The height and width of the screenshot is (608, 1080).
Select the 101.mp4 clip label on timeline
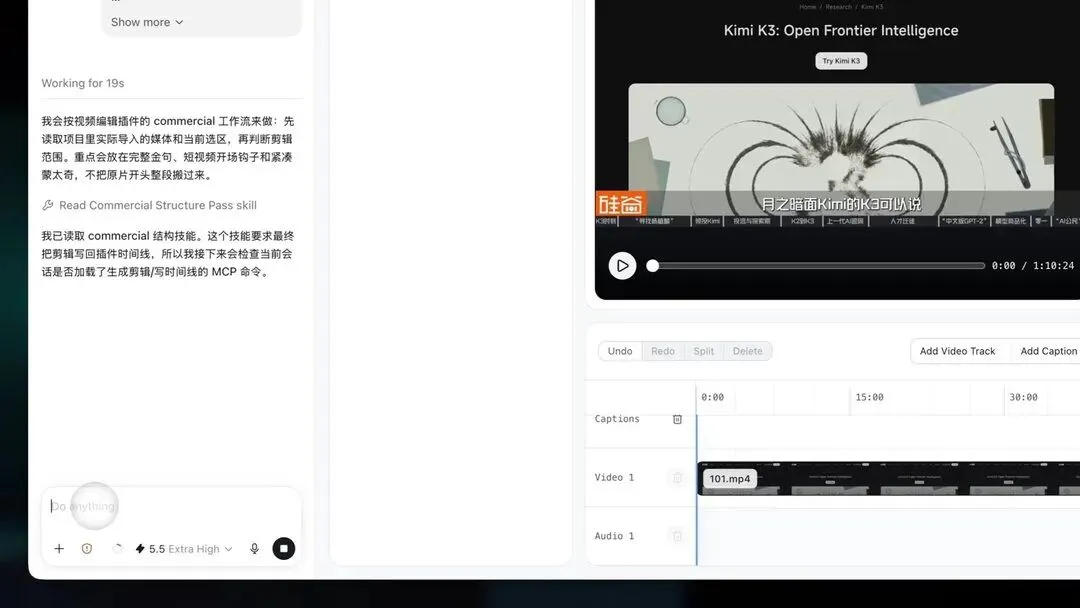[729, 479]
